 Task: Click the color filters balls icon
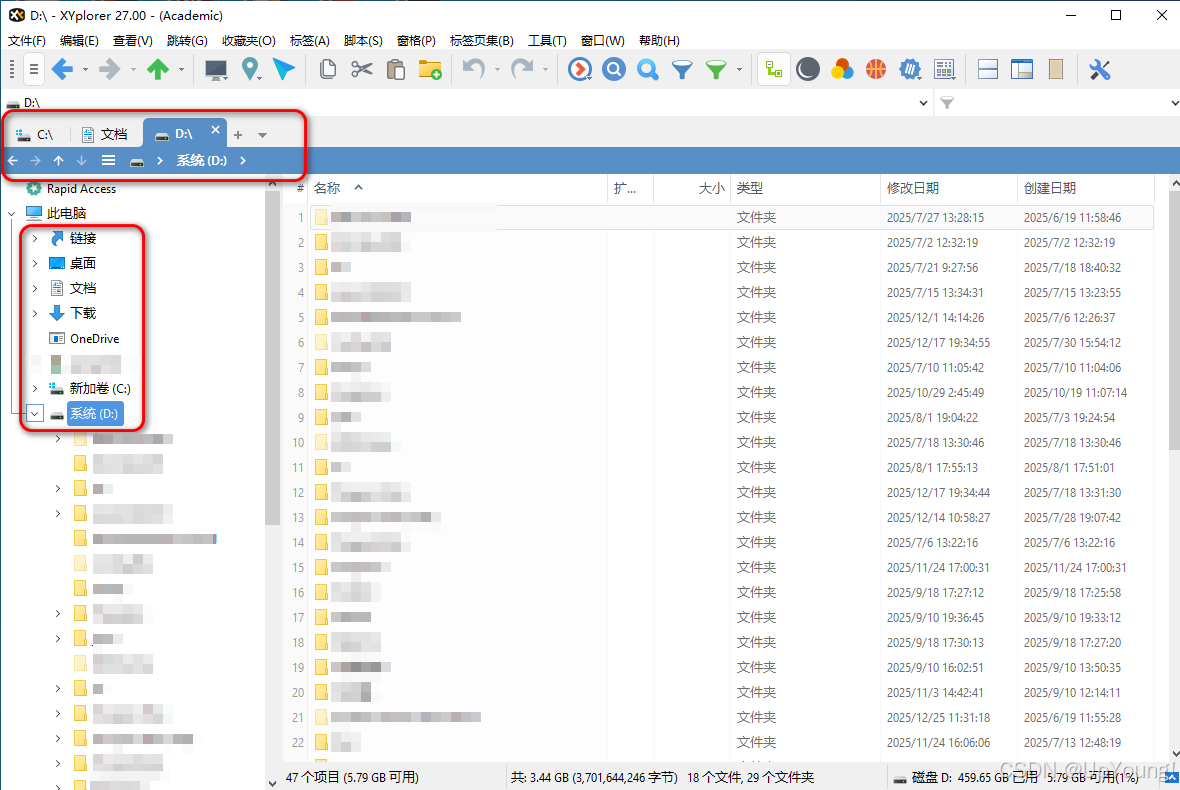tap(841, 70)
